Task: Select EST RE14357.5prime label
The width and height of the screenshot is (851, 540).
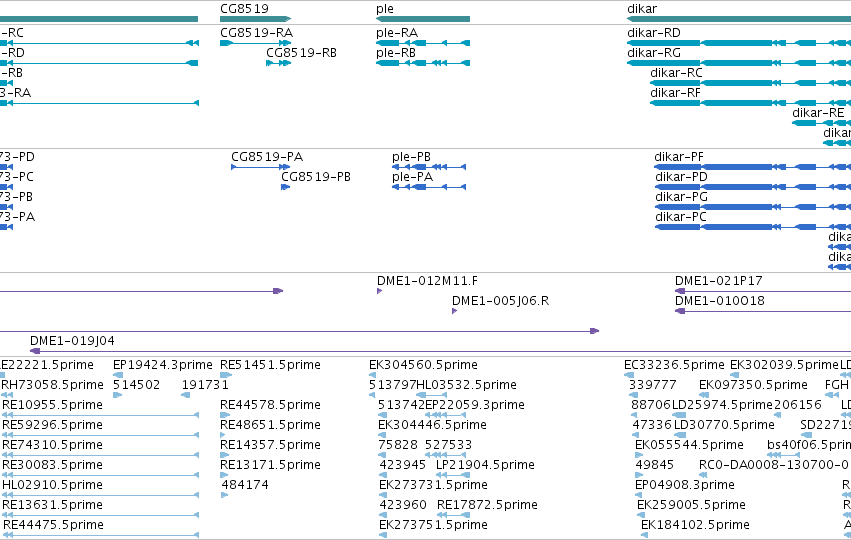Action: click(270, 446)
